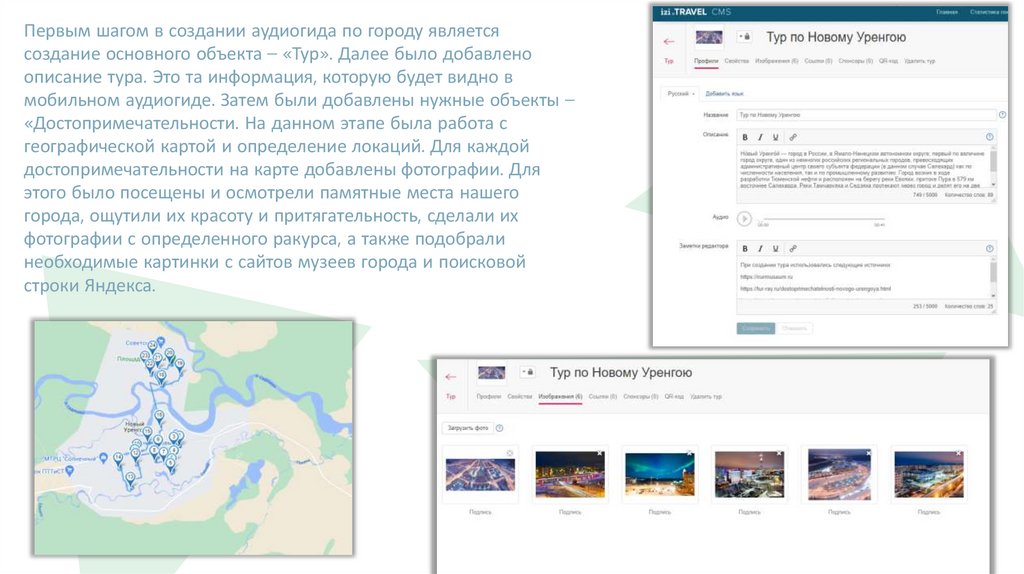
Task: Open Профиль tab in the images window
Action: 488,396
